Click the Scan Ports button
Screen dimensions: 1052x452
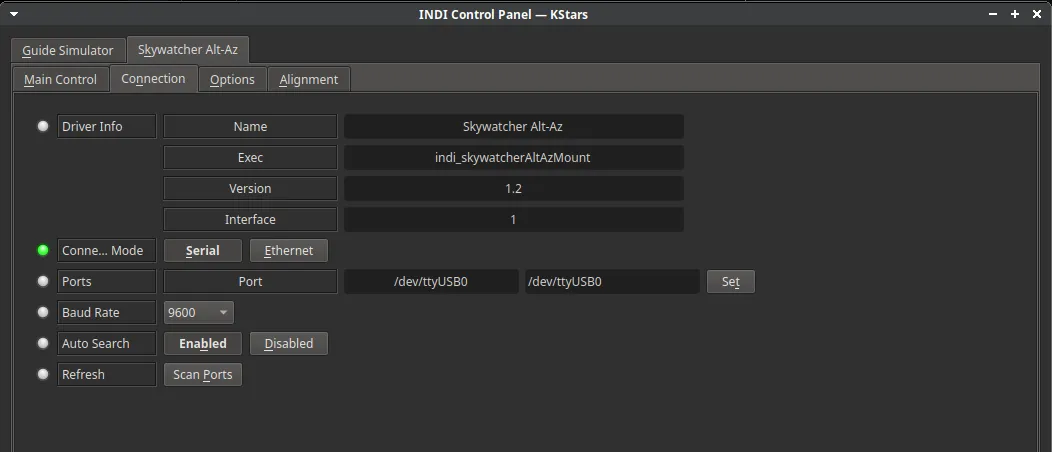click(x=203, y=374)
